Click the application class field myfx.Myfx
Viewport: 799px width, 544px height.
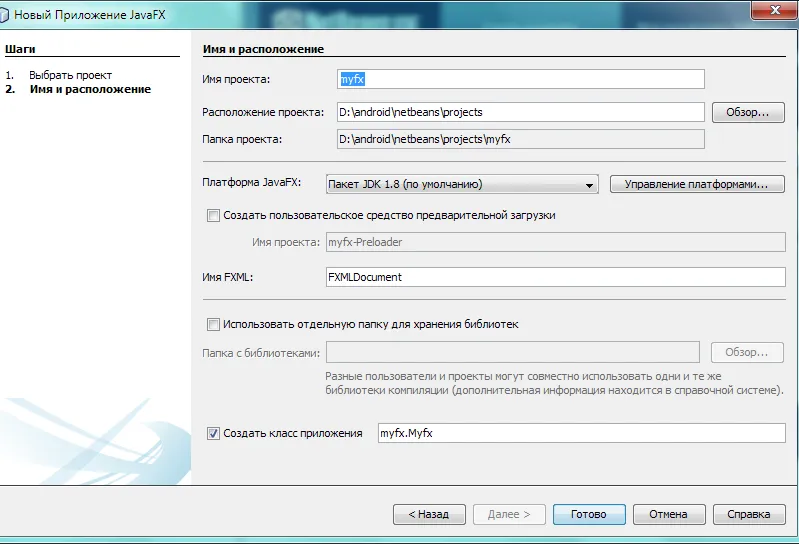coord(581,433)
